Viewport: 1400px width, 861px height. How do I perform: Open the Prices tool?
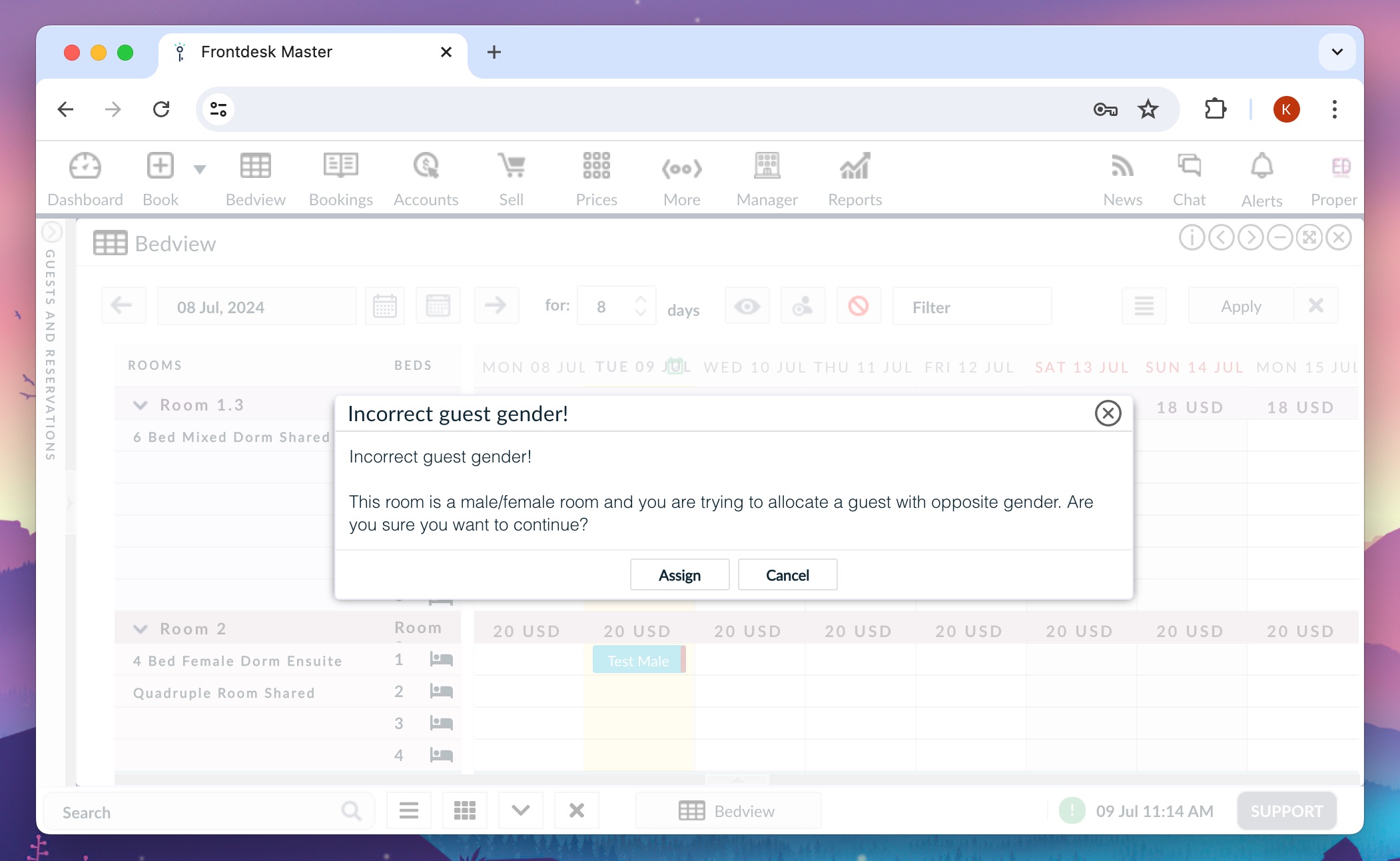click(x=596, y=178)
